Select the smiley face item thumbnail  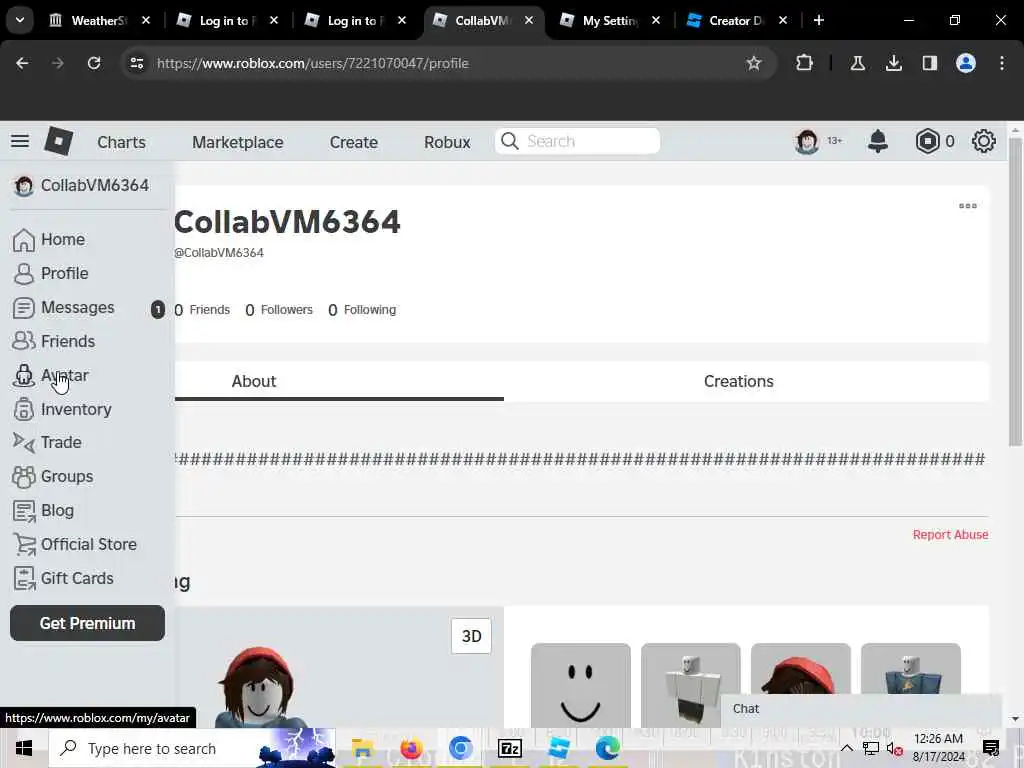[581, 685]
